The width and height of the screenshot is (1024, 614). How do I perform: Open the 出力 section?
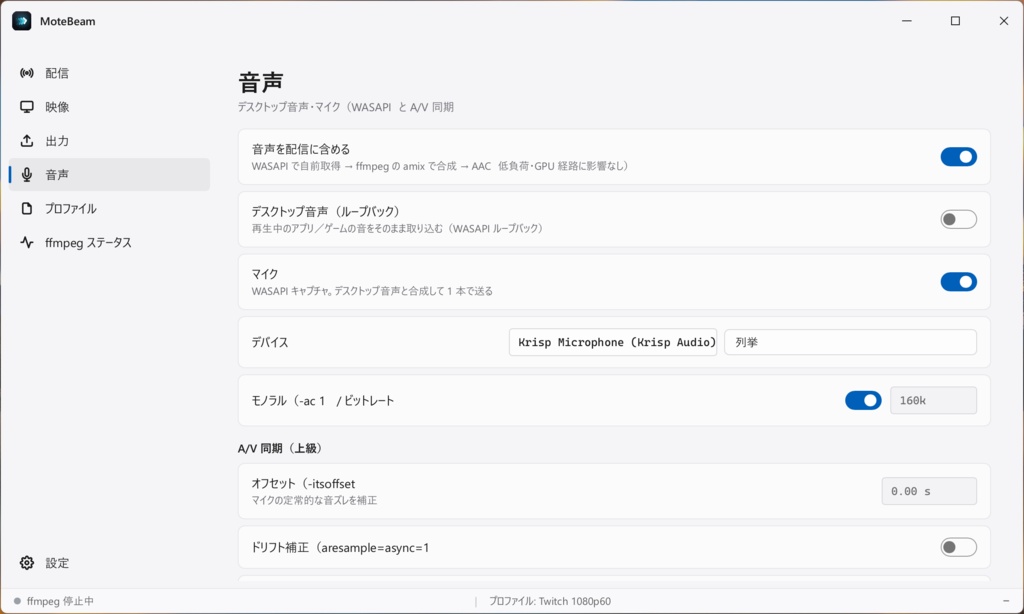(110, 141)
